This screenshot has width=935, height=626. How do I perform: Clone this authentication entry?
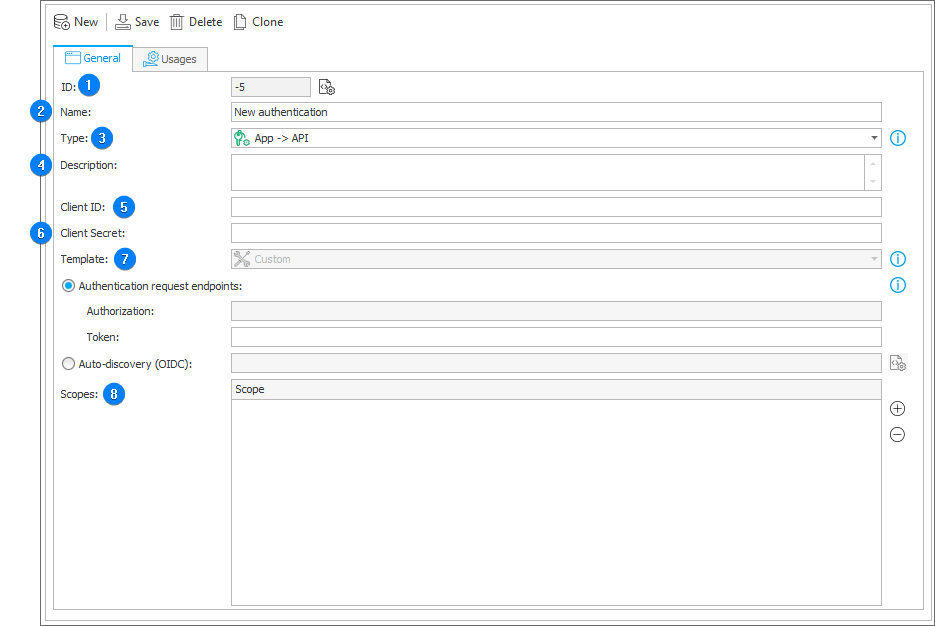258,22
